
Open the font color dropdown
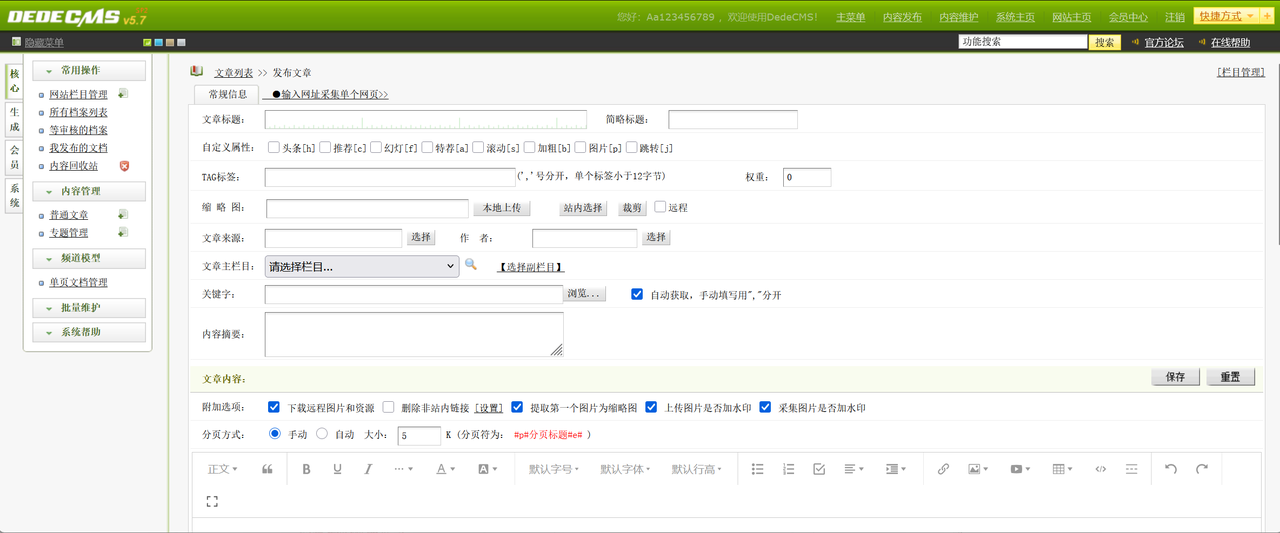[x=445, y=469]
